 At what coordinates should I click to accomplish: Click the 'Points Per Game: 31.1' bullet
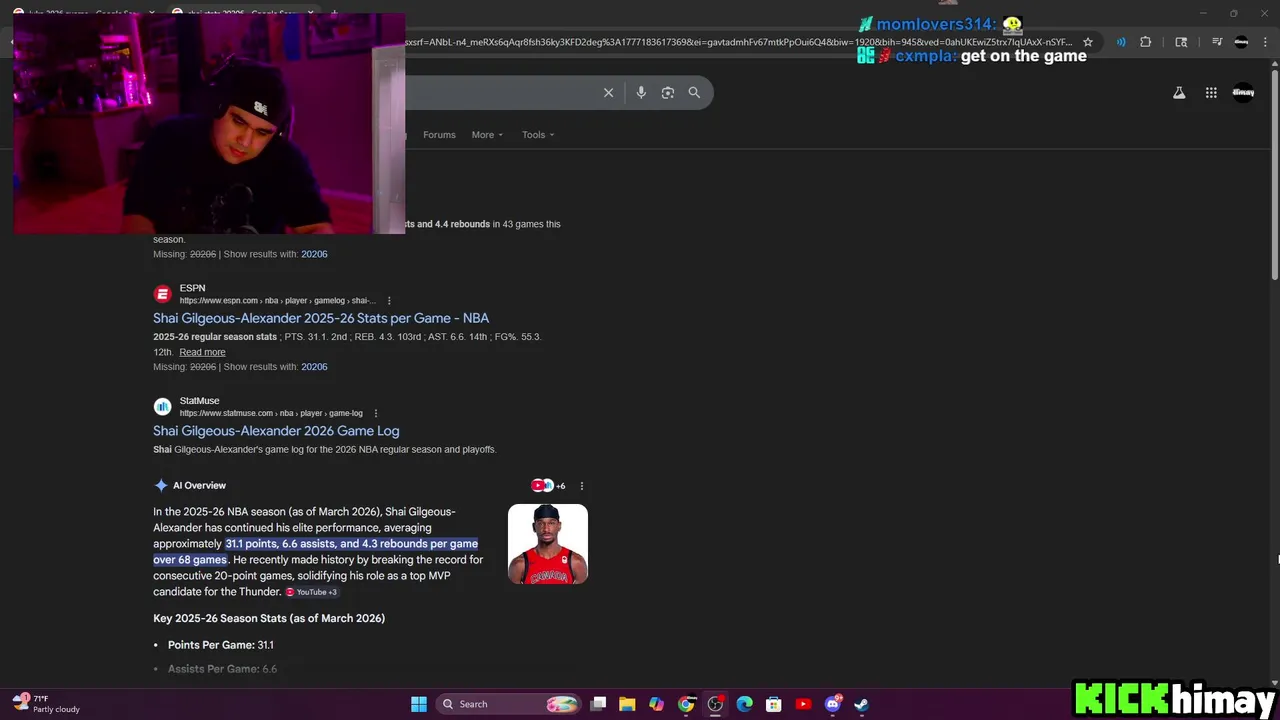coord(221,645)
